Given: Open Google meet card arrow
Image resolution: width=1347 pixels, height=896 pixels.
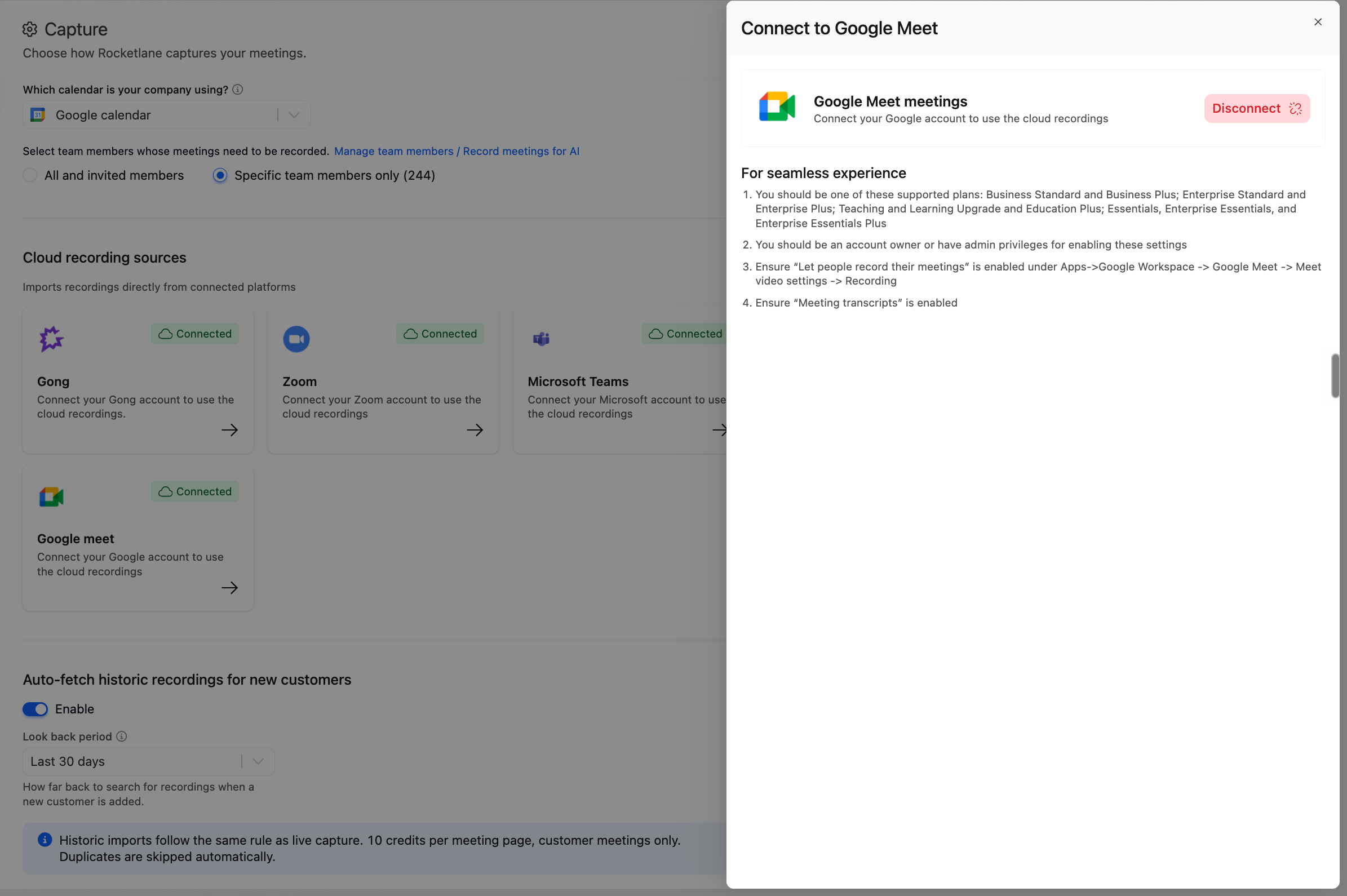Looking at the screenshot, I should coord(230,587).
